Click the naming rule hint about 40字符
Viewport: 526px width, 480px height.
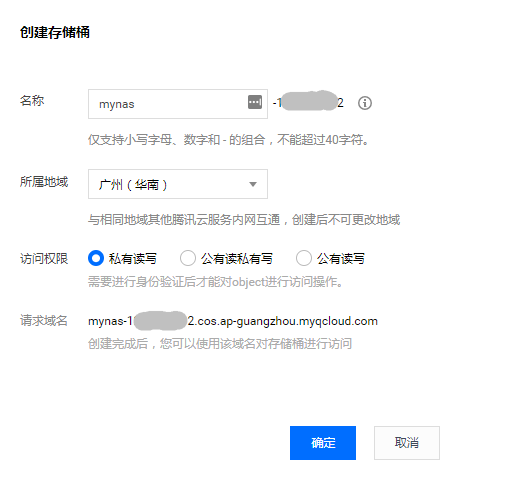click(x=228, y=140)
